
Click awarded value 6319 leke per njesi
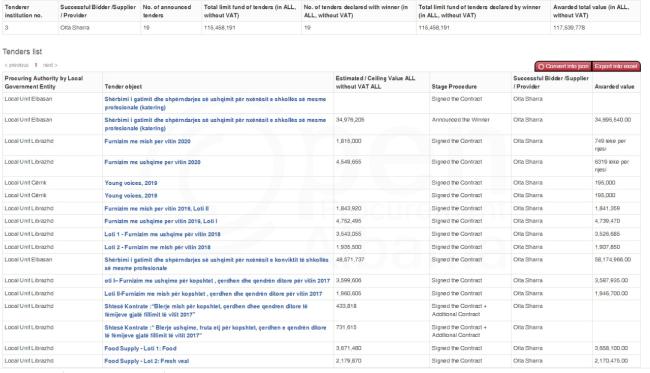pyautogui.click(x=611, y=166)
